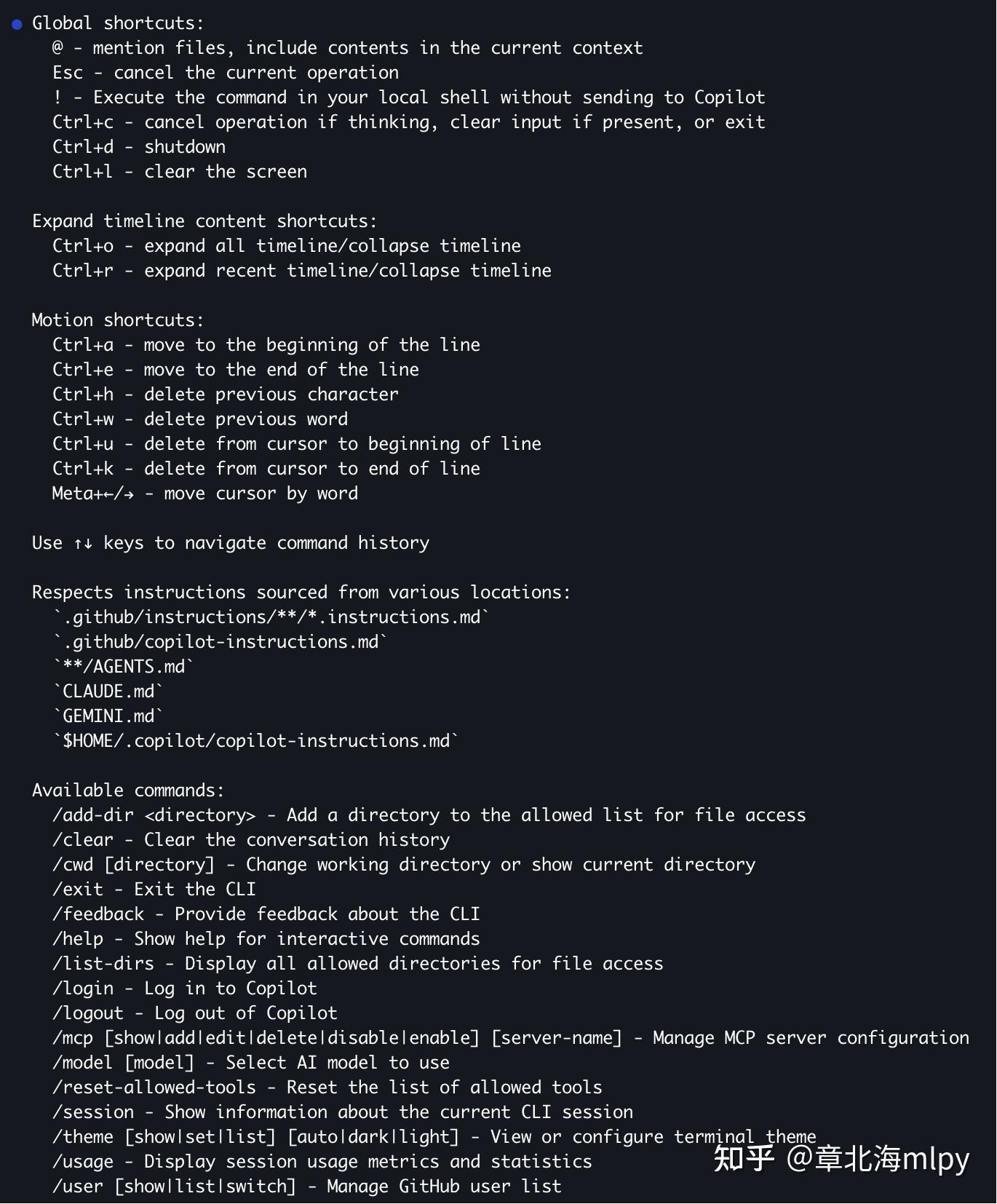The height and width of the screenshot is (1204, 997).
Task: Click the GEMINI.md file reference
Action: click(108, 716)
